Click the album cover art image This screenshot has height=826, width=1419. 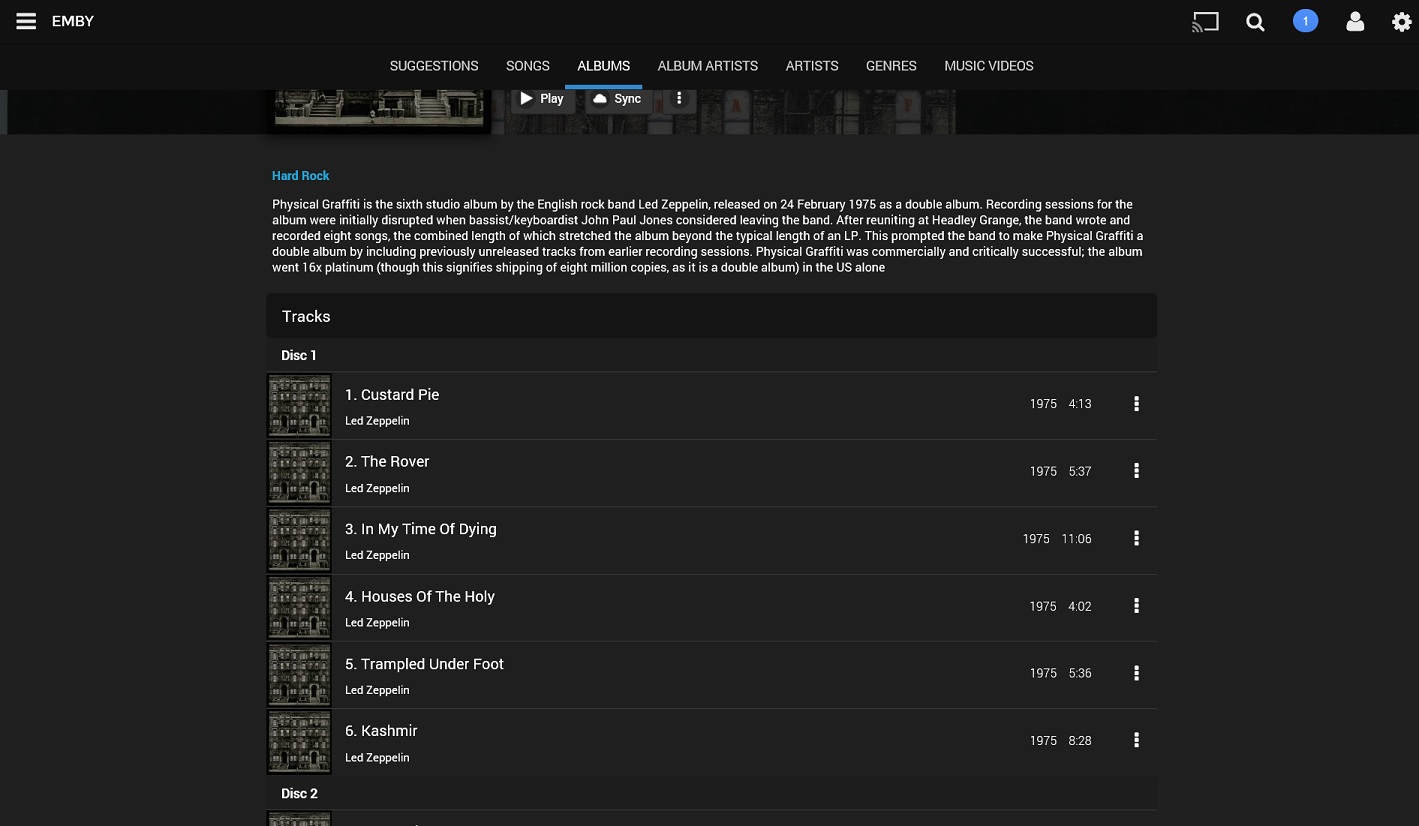(379, 108)
